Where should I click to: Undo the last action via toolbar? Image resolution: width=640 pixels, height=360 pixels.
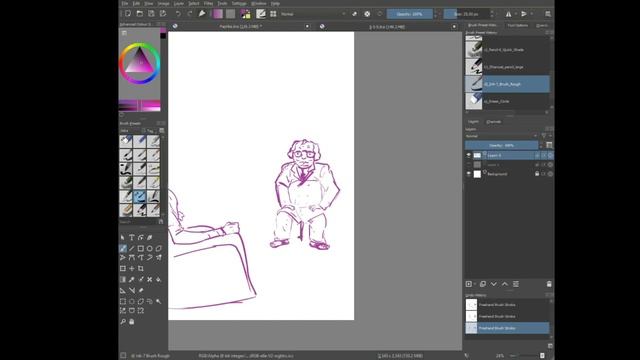point(178,14)
